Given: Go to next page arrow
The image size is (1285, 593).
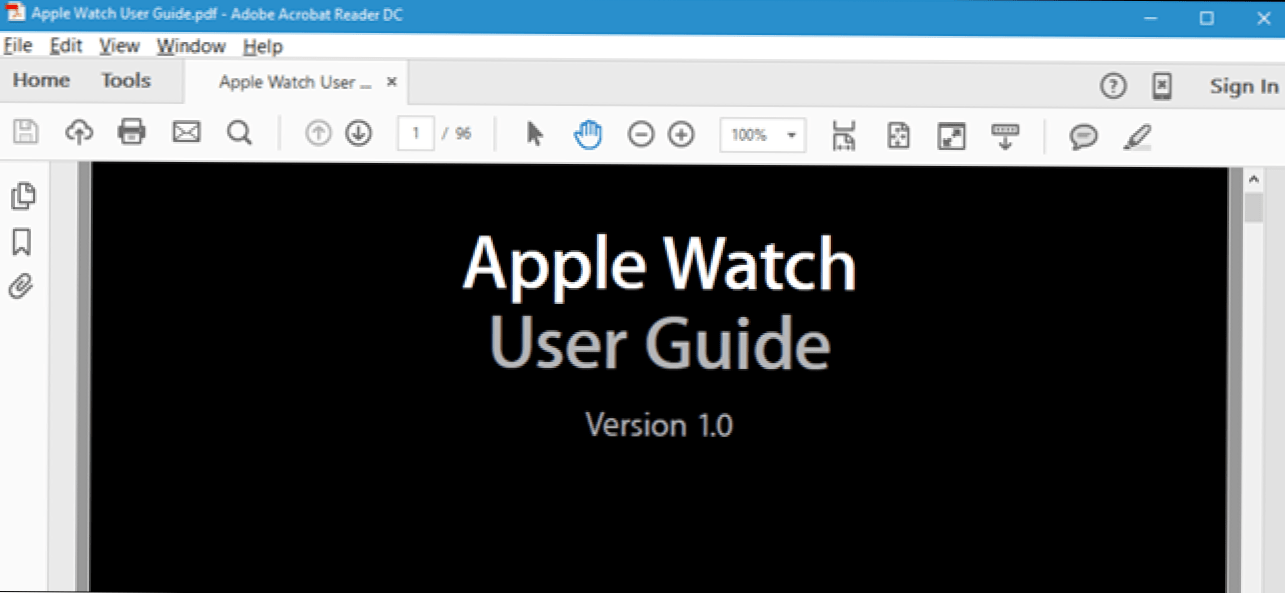Looking at the screenshot, I should (359, 133).
